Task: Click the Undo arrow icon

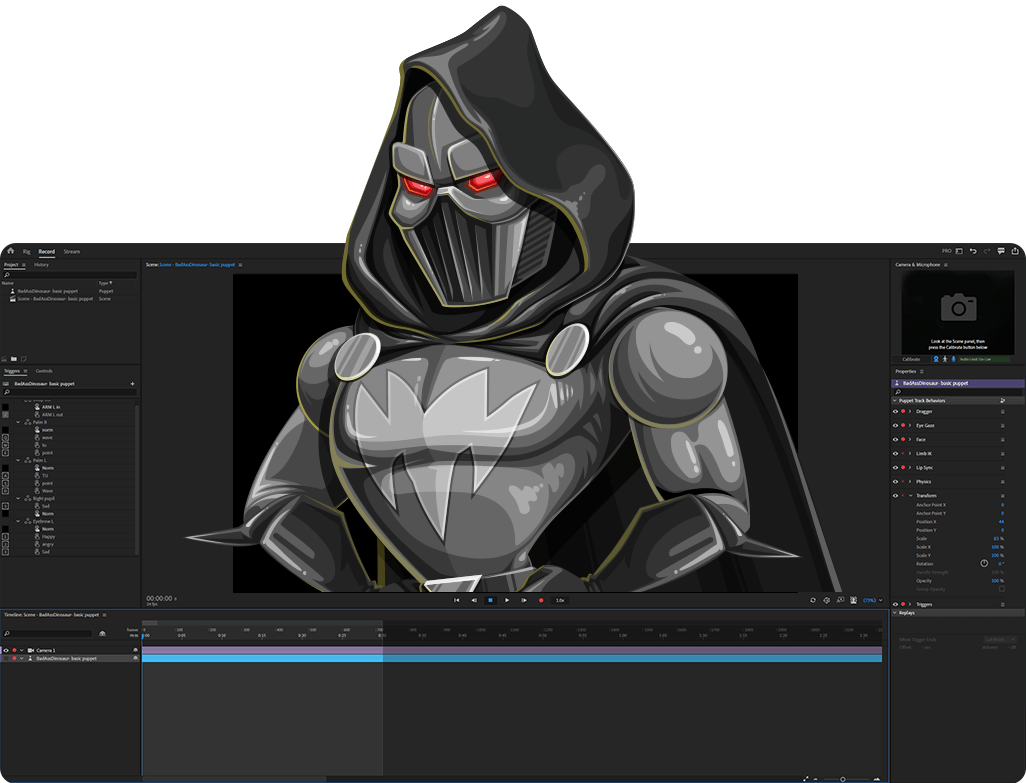Action: click(x=973, y=251)
